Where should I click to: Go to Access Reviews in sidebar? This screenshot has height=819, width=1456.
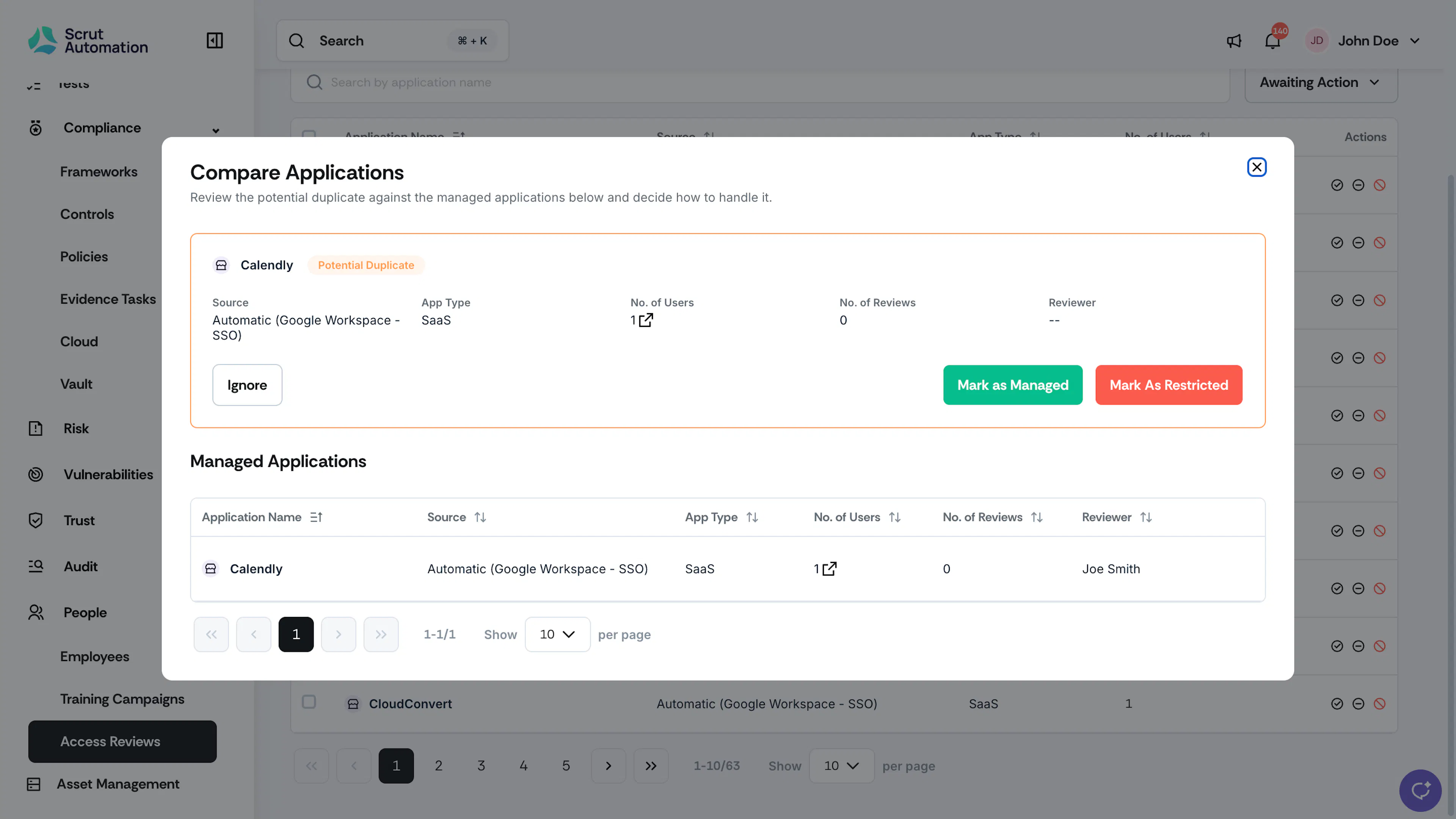pos(122,742)
